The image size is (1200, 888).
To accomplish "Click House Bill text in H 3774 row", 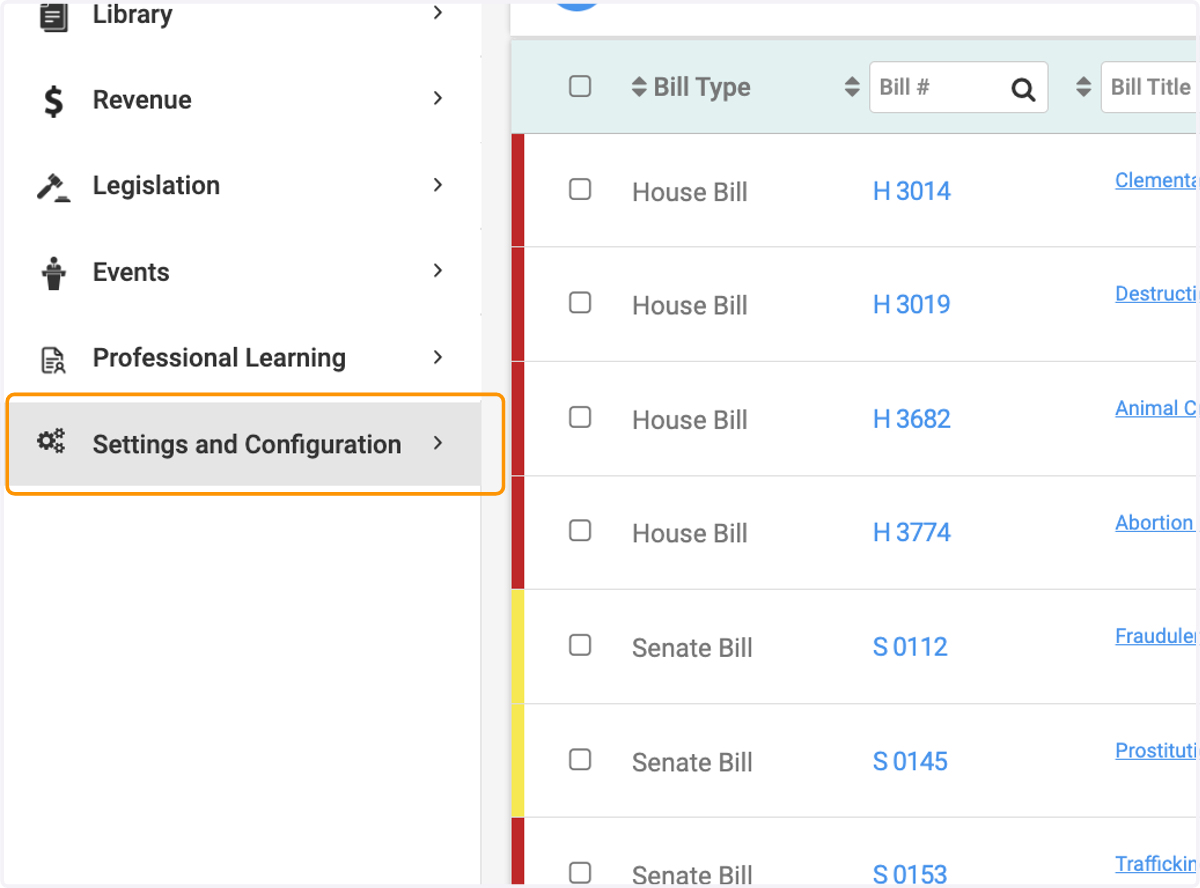I will (x=690, y=533).
